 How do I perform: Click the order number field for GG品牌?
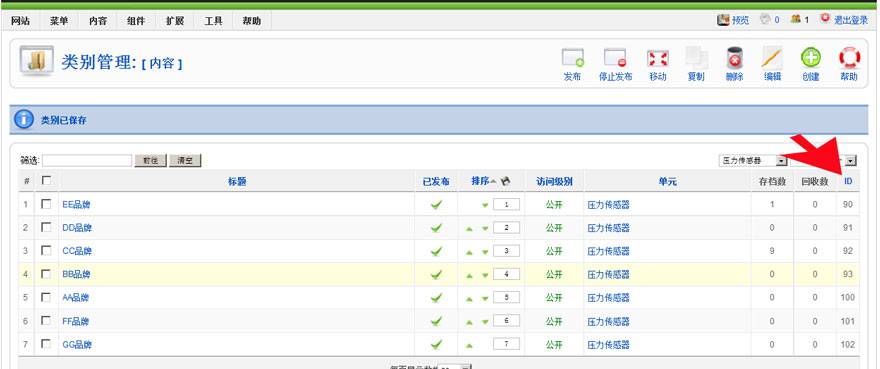pyautogui.click(x=506, y=344)
